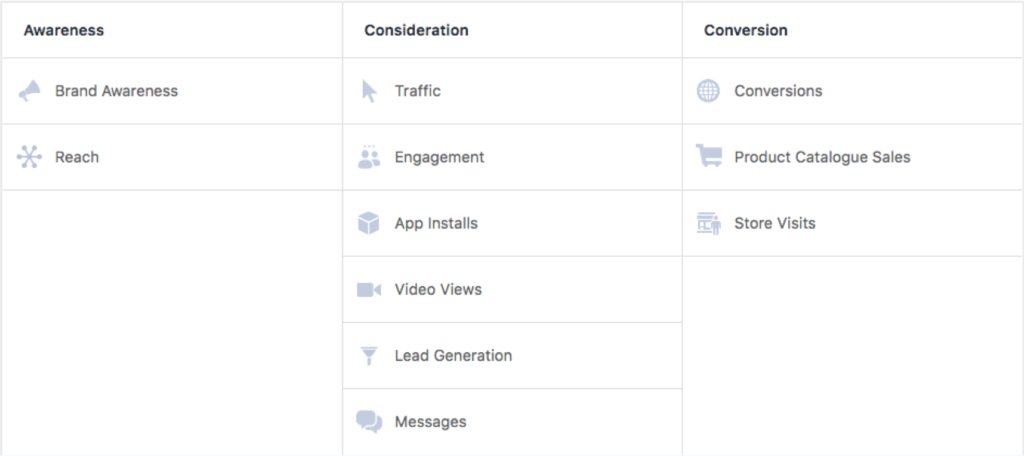Click the Engagement people icon
This screenshot has height=456, width=1024.
[369, 157]
